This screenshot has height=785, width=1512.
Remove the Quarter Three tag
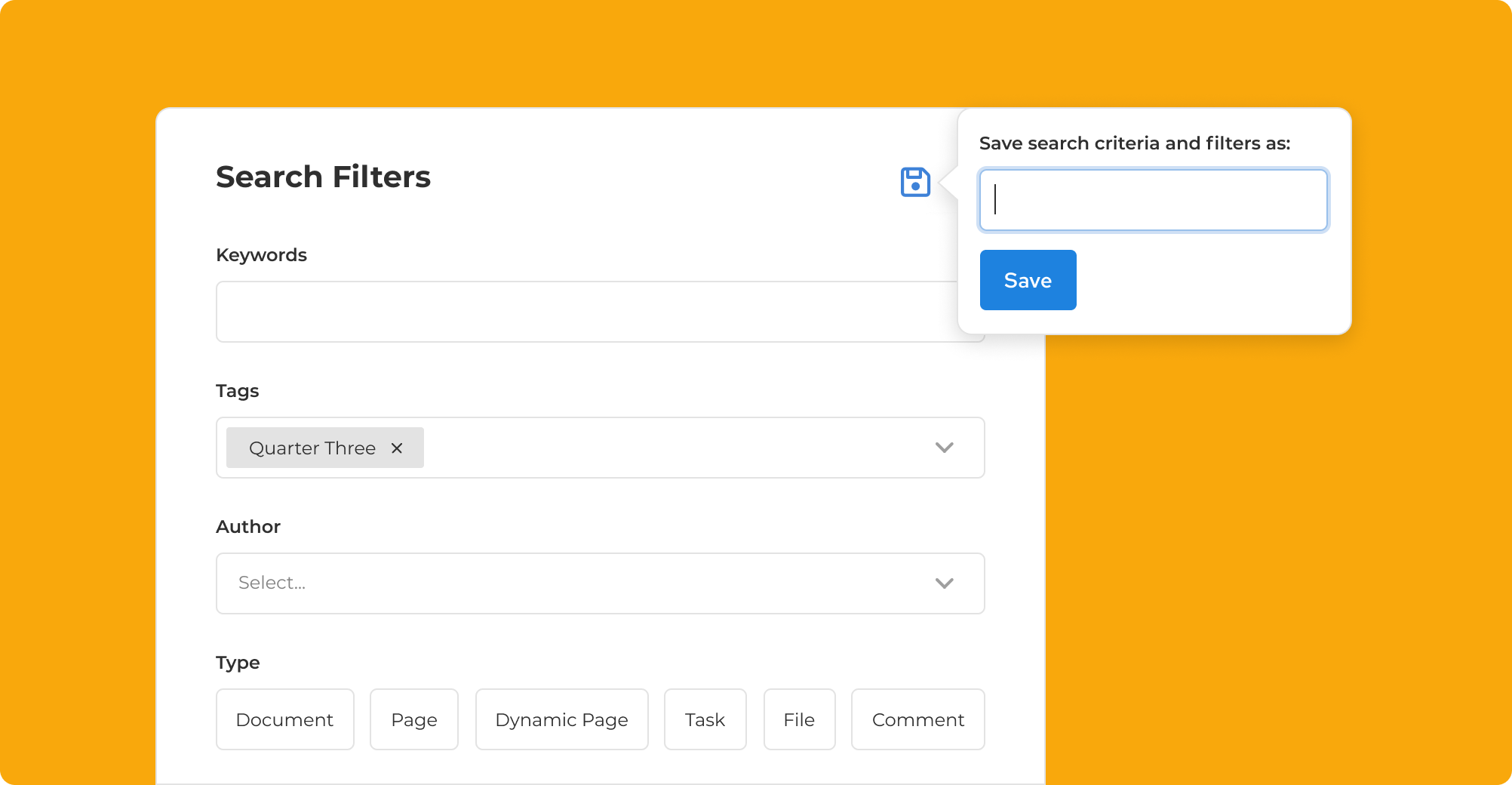[397, 448]
